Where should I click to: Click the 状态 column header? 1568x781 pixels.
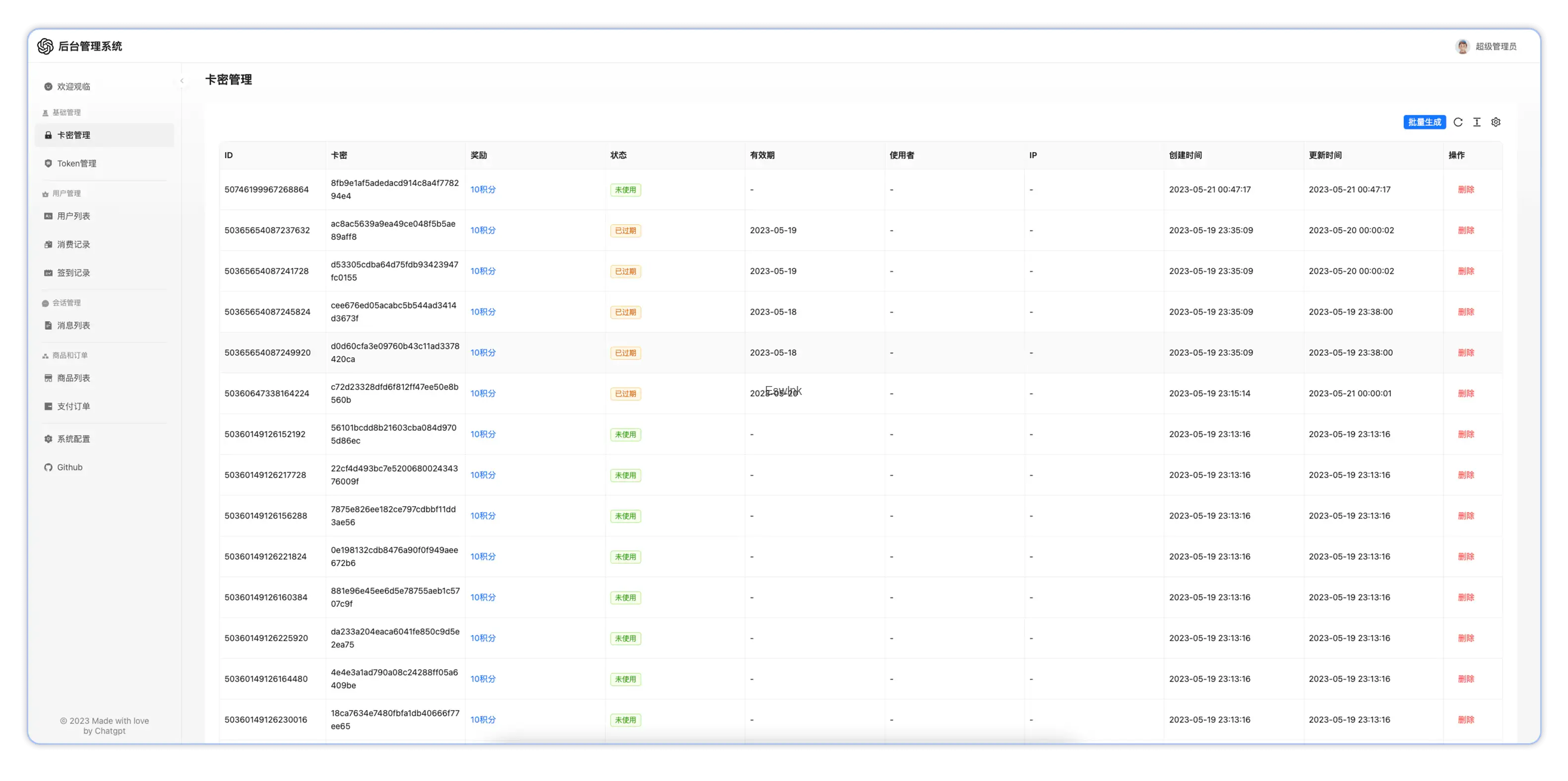click(x=619, y=155)
